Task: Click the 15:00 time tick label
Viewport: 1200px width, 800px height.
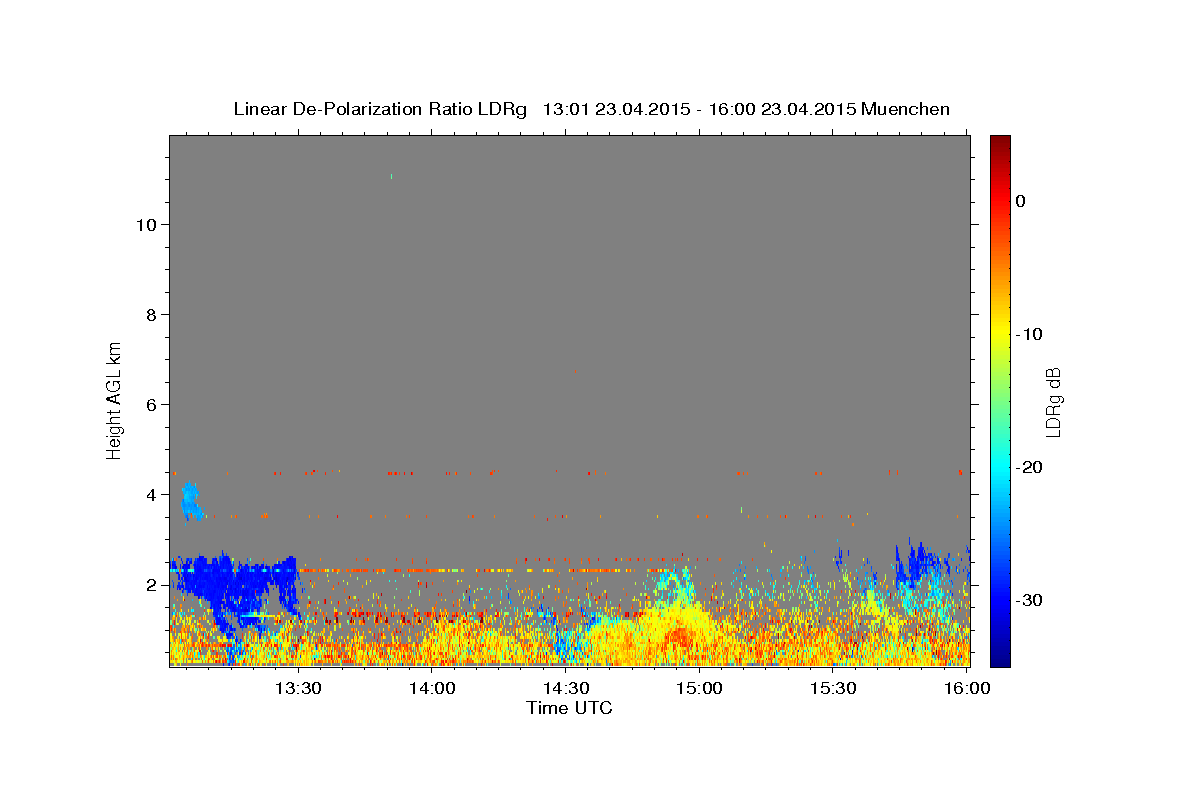Action: click(699, 688)
